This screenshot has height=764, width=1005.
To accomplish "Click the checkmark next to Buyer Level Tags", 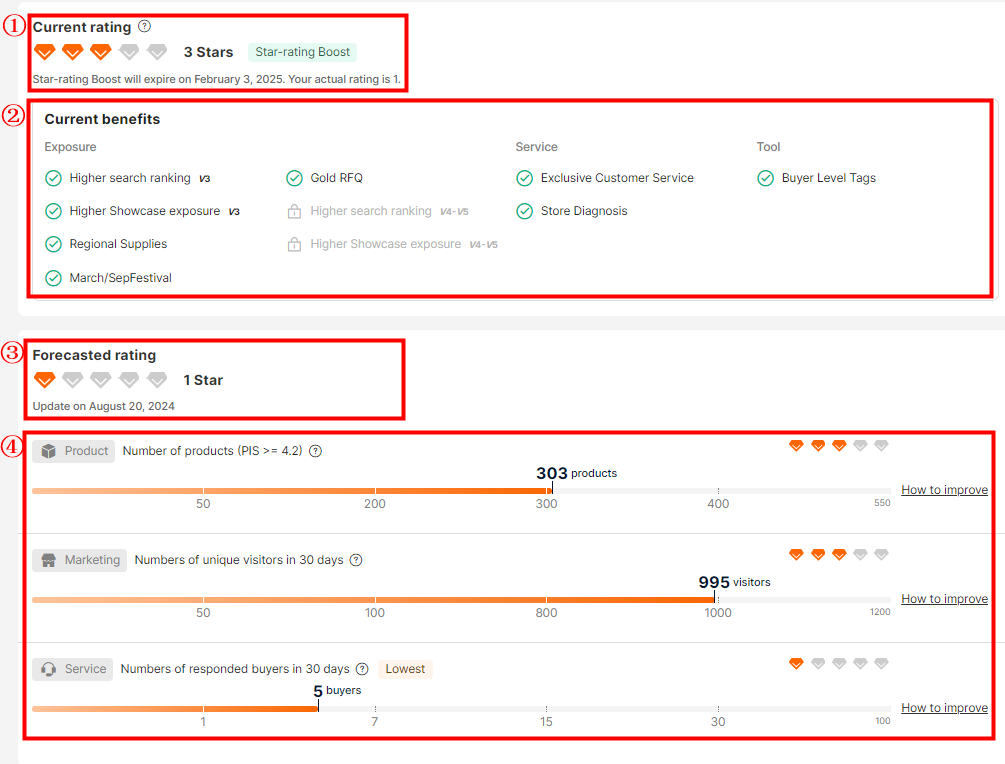I will coord(765,178).
